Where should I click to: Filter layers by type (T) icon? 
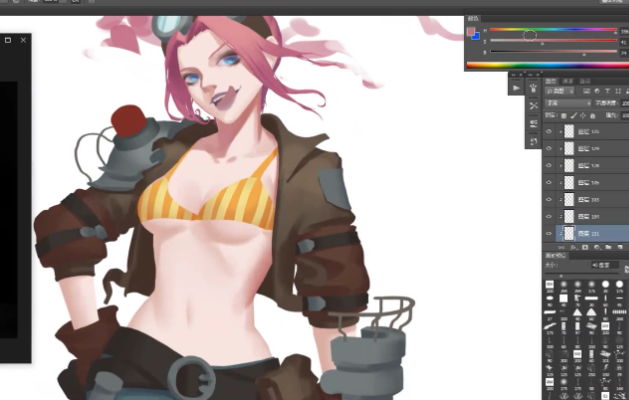607,91
